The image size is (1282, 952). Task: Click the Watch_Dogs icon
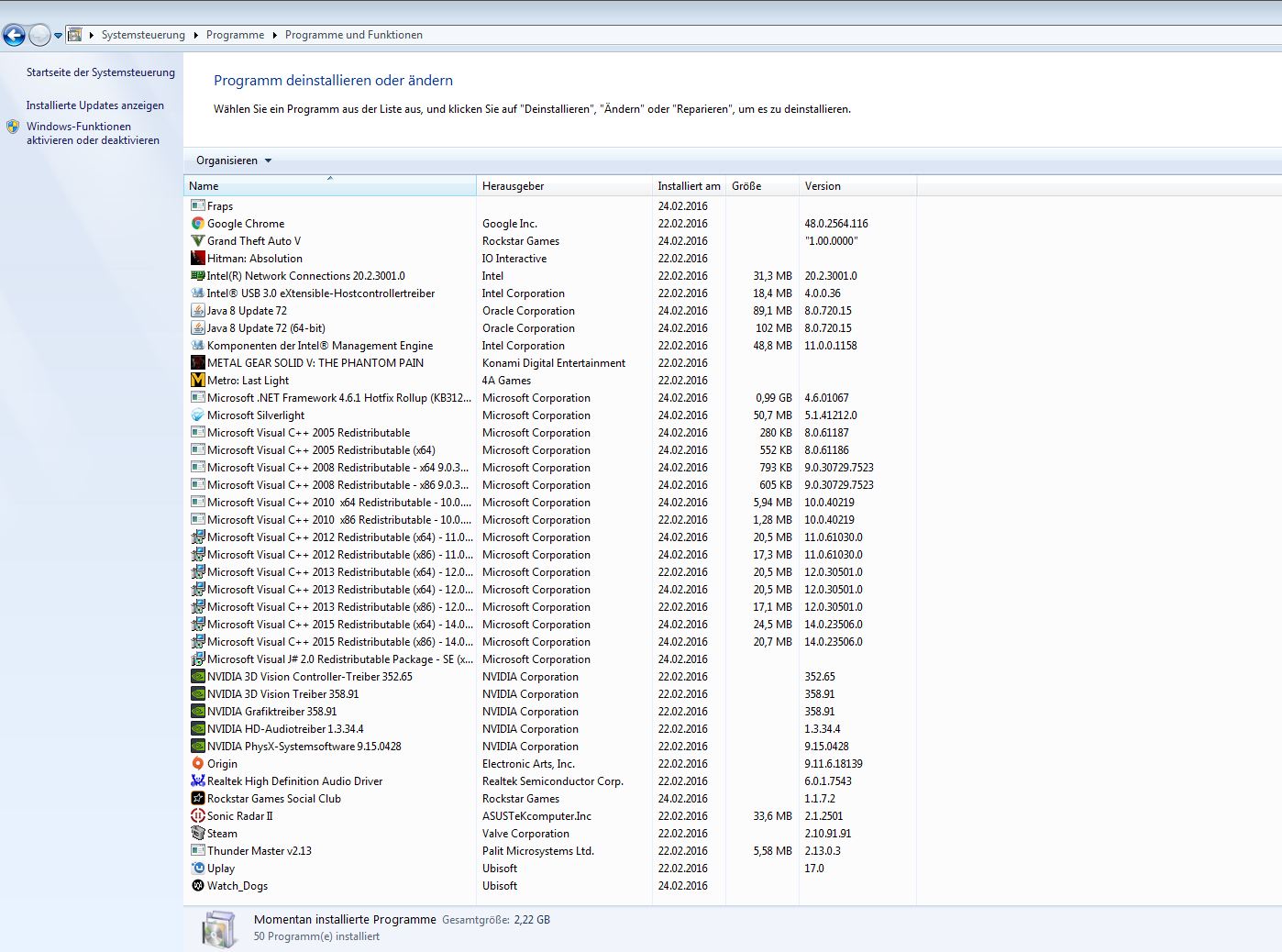click(x=197, y=885)
